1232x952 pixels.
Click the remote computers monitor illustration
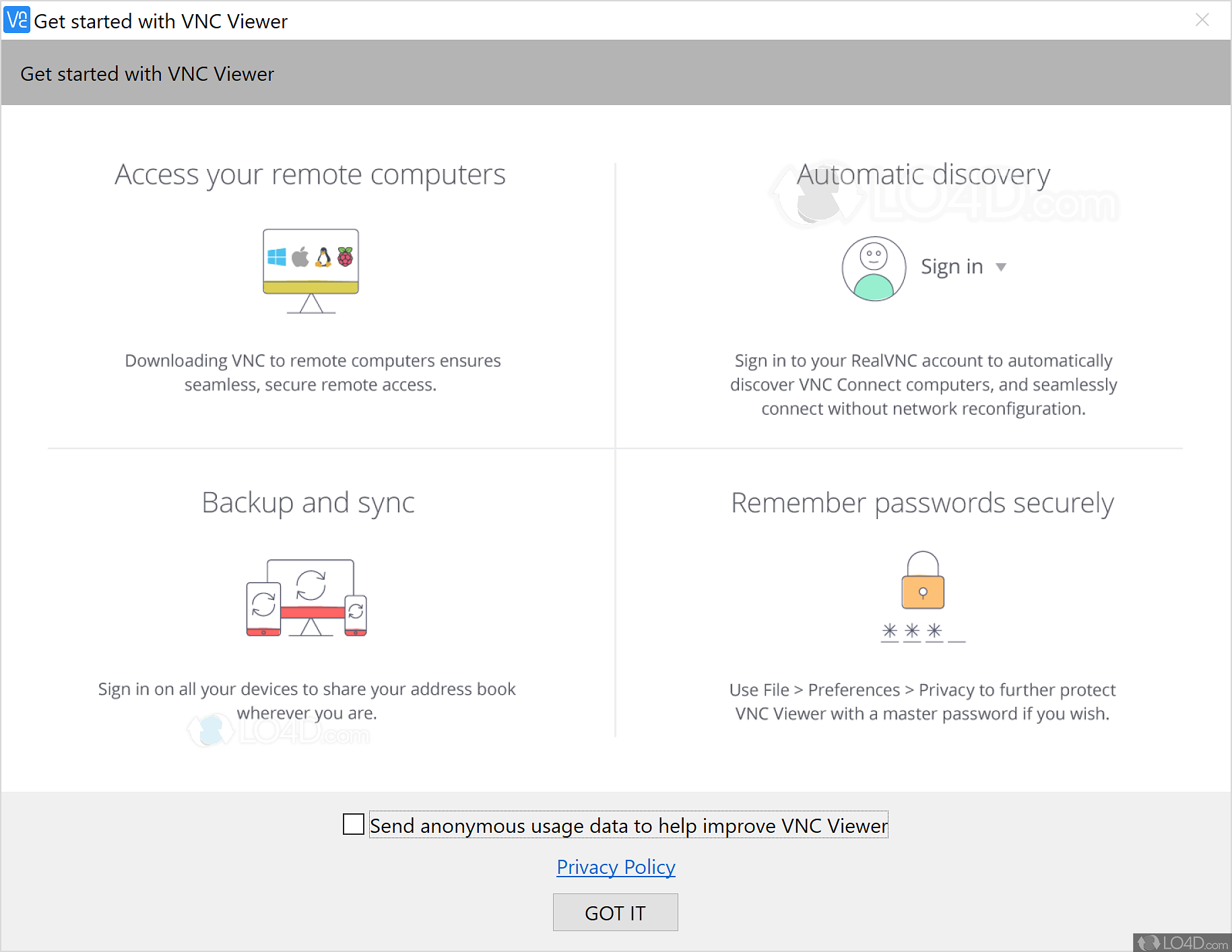[311, 271]
